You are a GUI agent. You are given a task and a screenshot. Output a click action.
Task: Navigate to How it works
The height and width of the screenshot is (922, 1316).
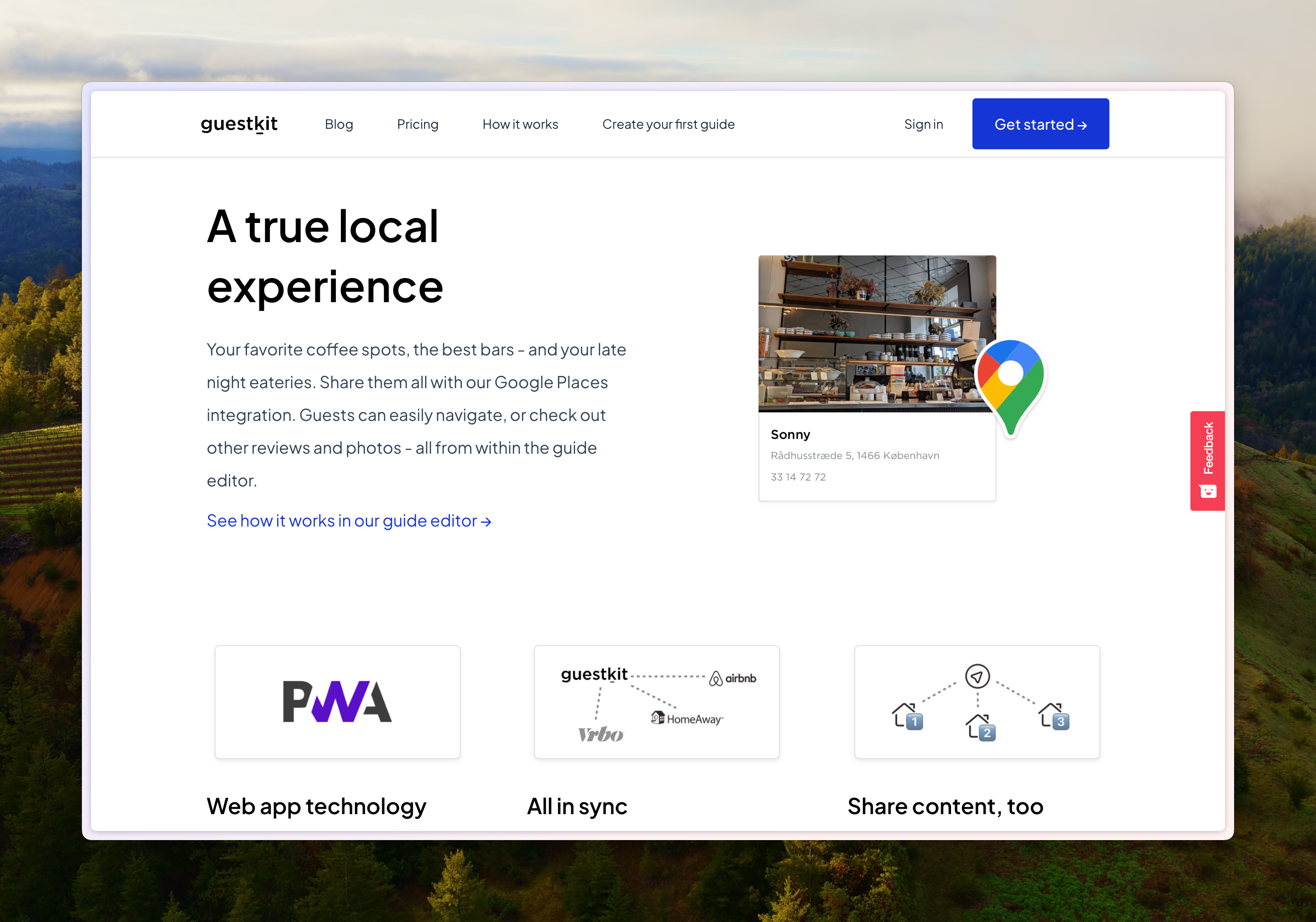point(520,124)
